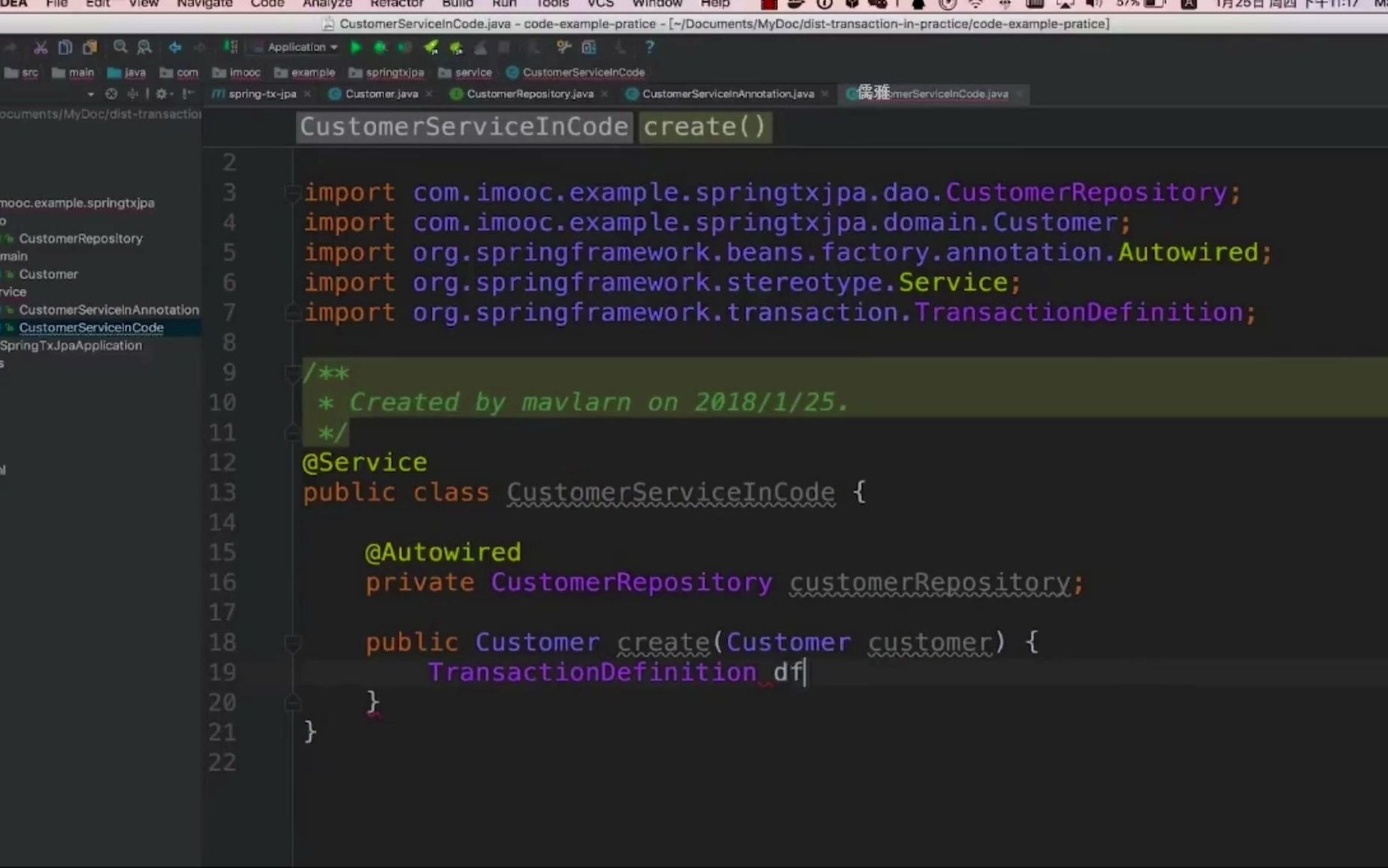Open the Code menu
The image size is (1388, 868).
[x=267, y=4]
